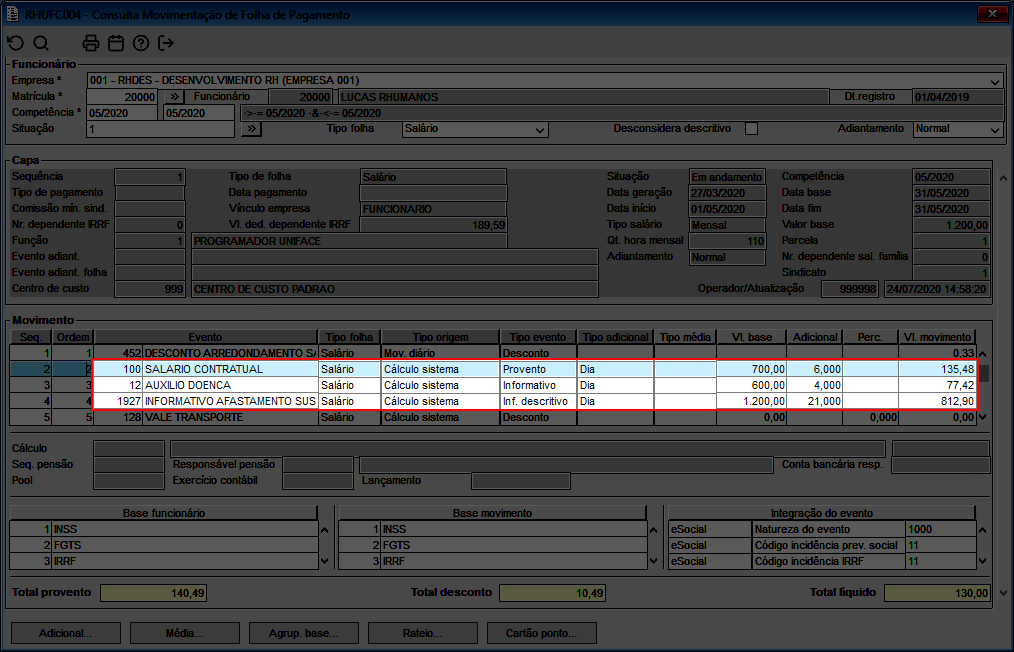The image size is (1014, 652).
Task: Click Total desconto field 10,49
Action: point(552,593)
